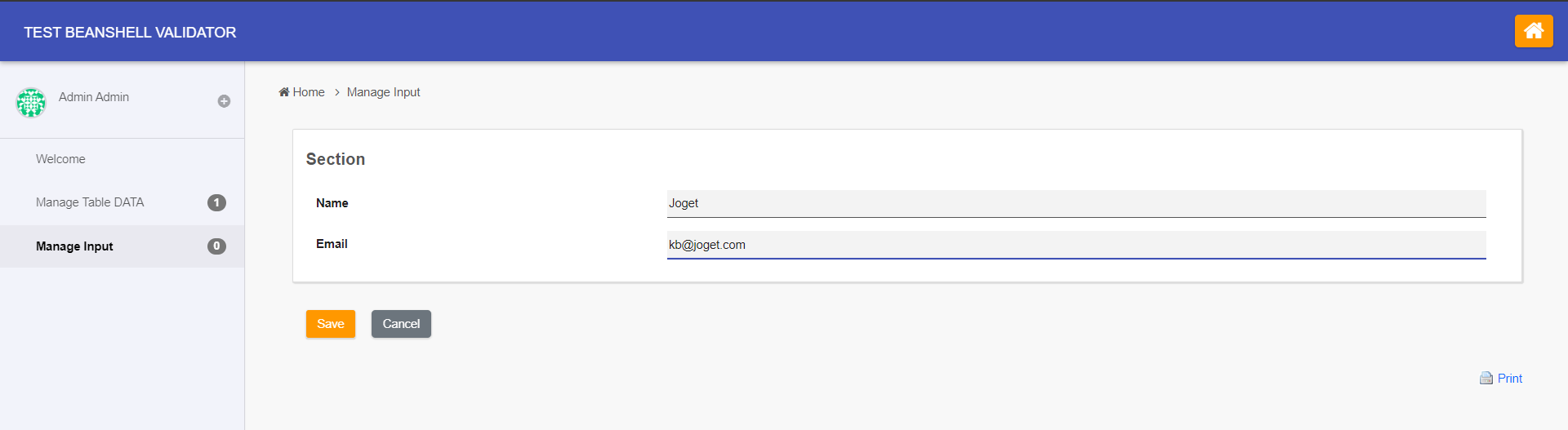Image resolution: width=1568 pixels, height=430 pixels.
Task: Click the Name input field
Action: pyautogui.click(x=1076, y=204)
